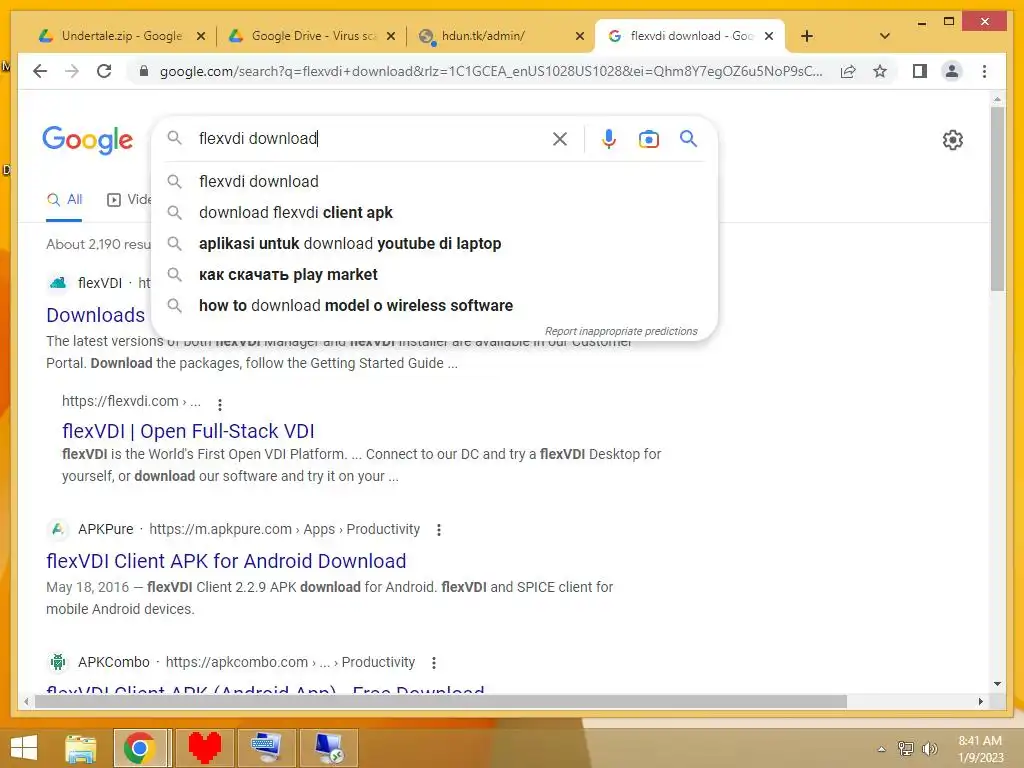Viewport: 1024px width, 768px height.
Task: Click the horizontal scrollbar thumb
Action: pyautogui.click(x=441, y=701)
